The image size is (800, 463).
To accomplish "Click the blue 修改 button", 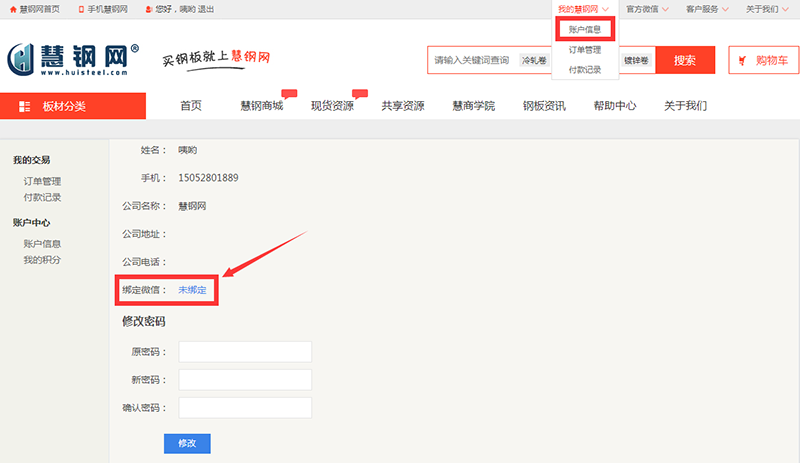I will (x=187, y=443).
